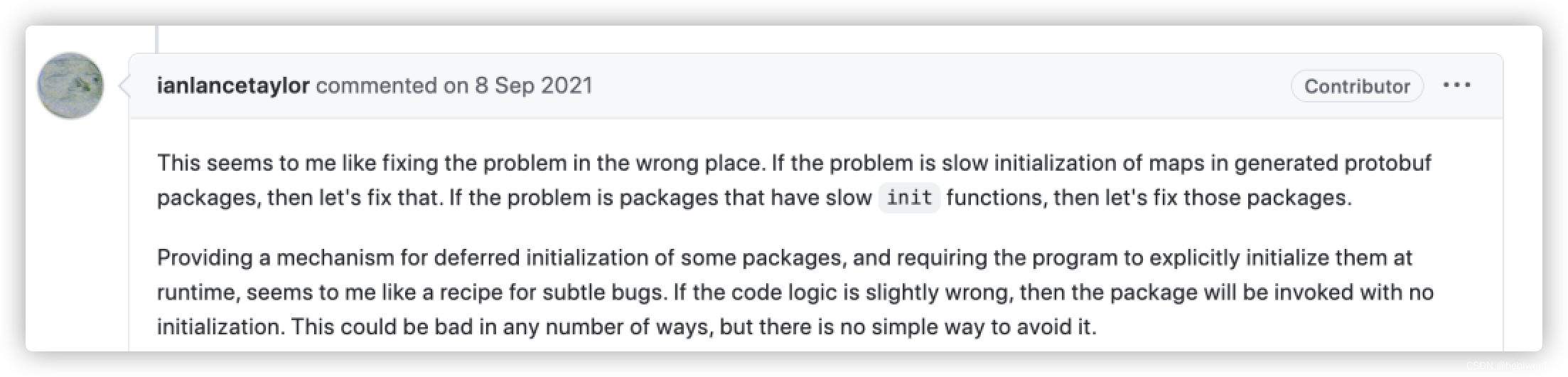The height and width of the screenshot is (377, 1568).
Task: Click the paragraph starting 'Providing a mechanism'
Action: (x=782, y=292)
